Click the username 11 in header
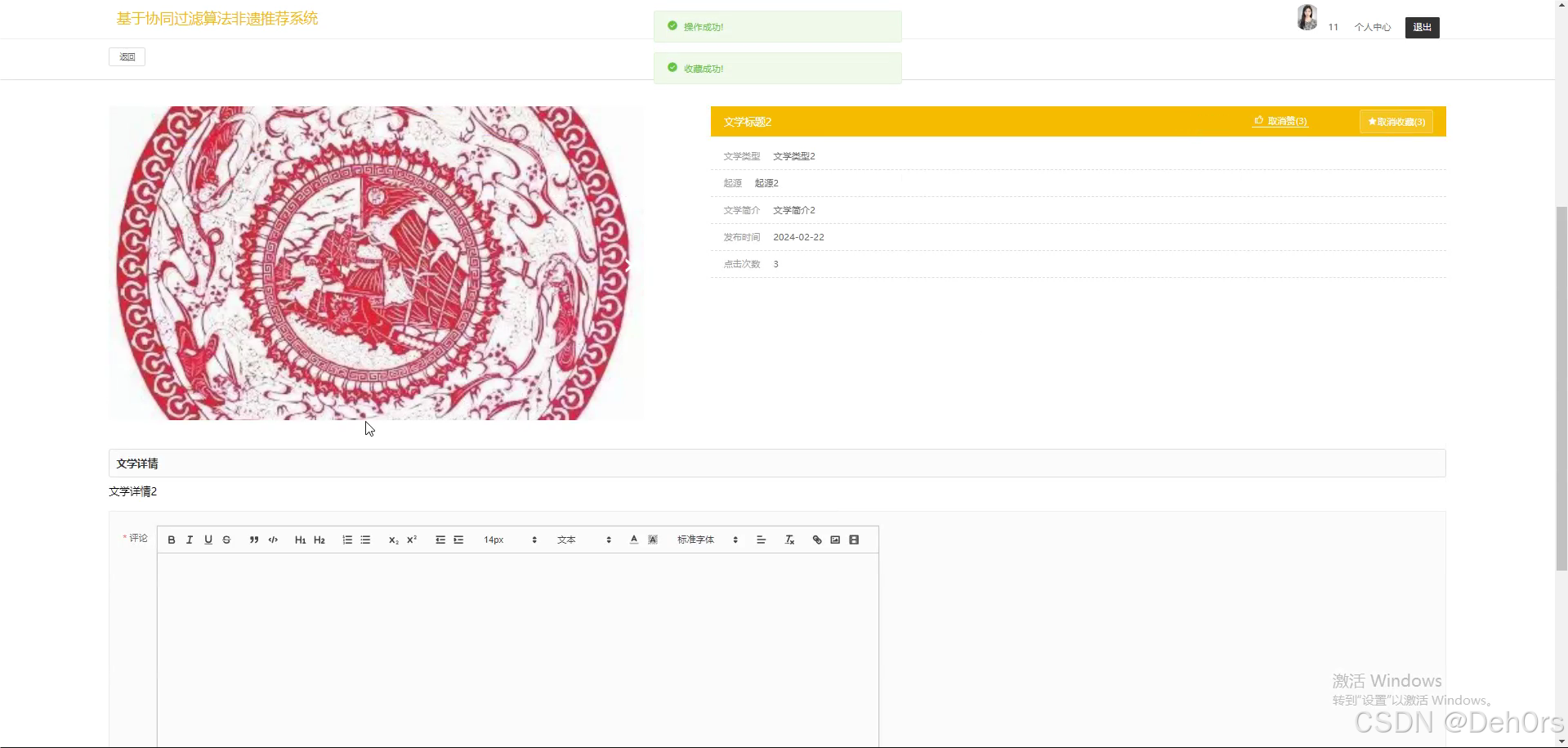Screen dimensions: 1568x748 [1333, 27]
